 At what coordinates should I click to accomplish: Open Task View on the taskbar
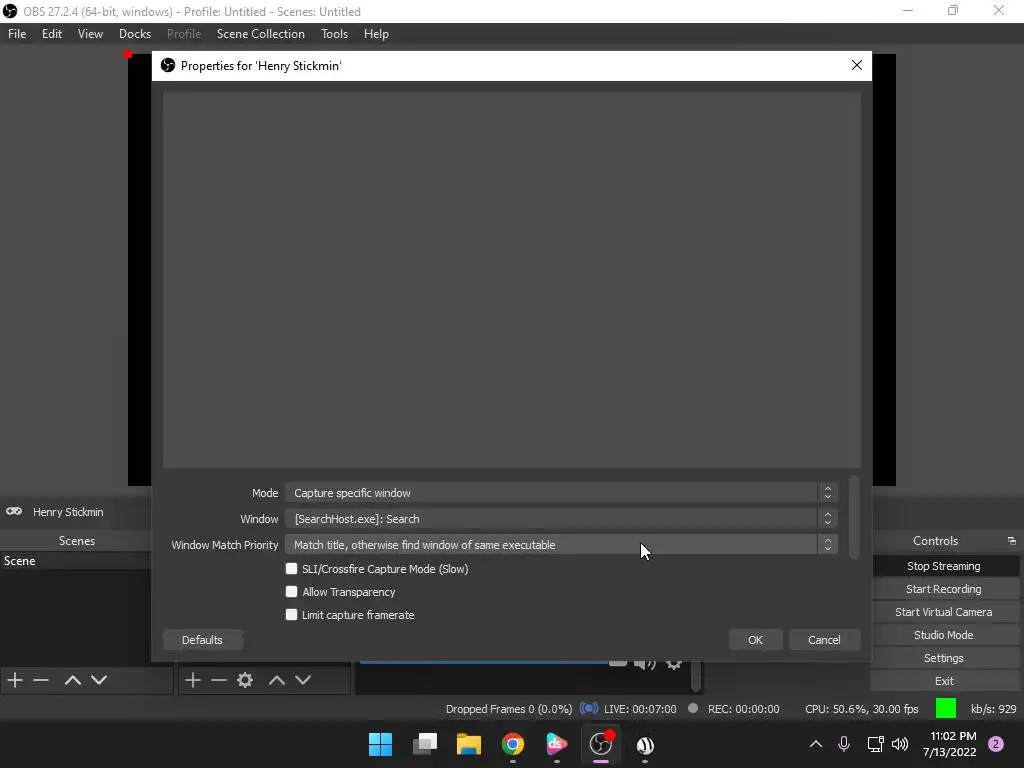[x=424, y=744]
